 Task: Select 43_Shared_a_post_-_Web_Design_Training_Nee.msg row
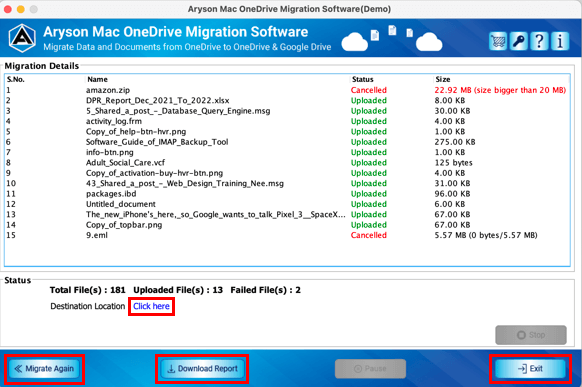coord(287,184)
